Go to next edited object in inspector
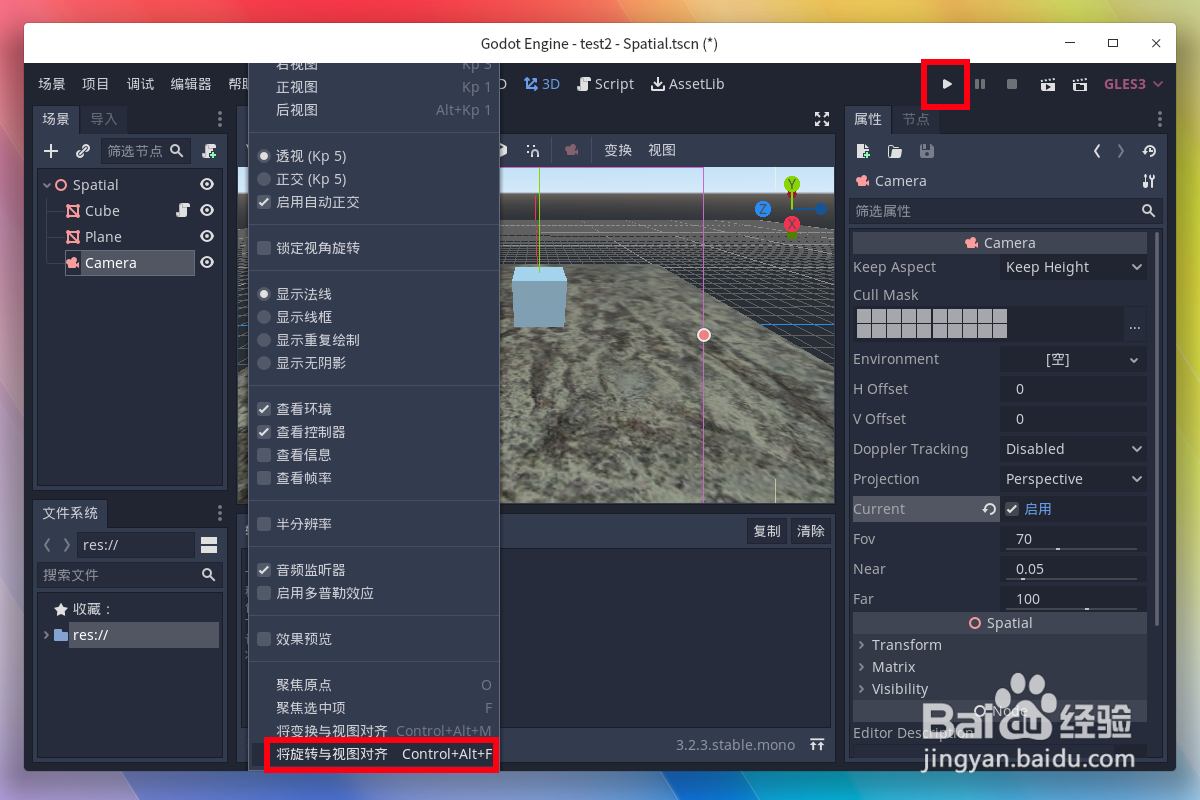 [1120, 151]
